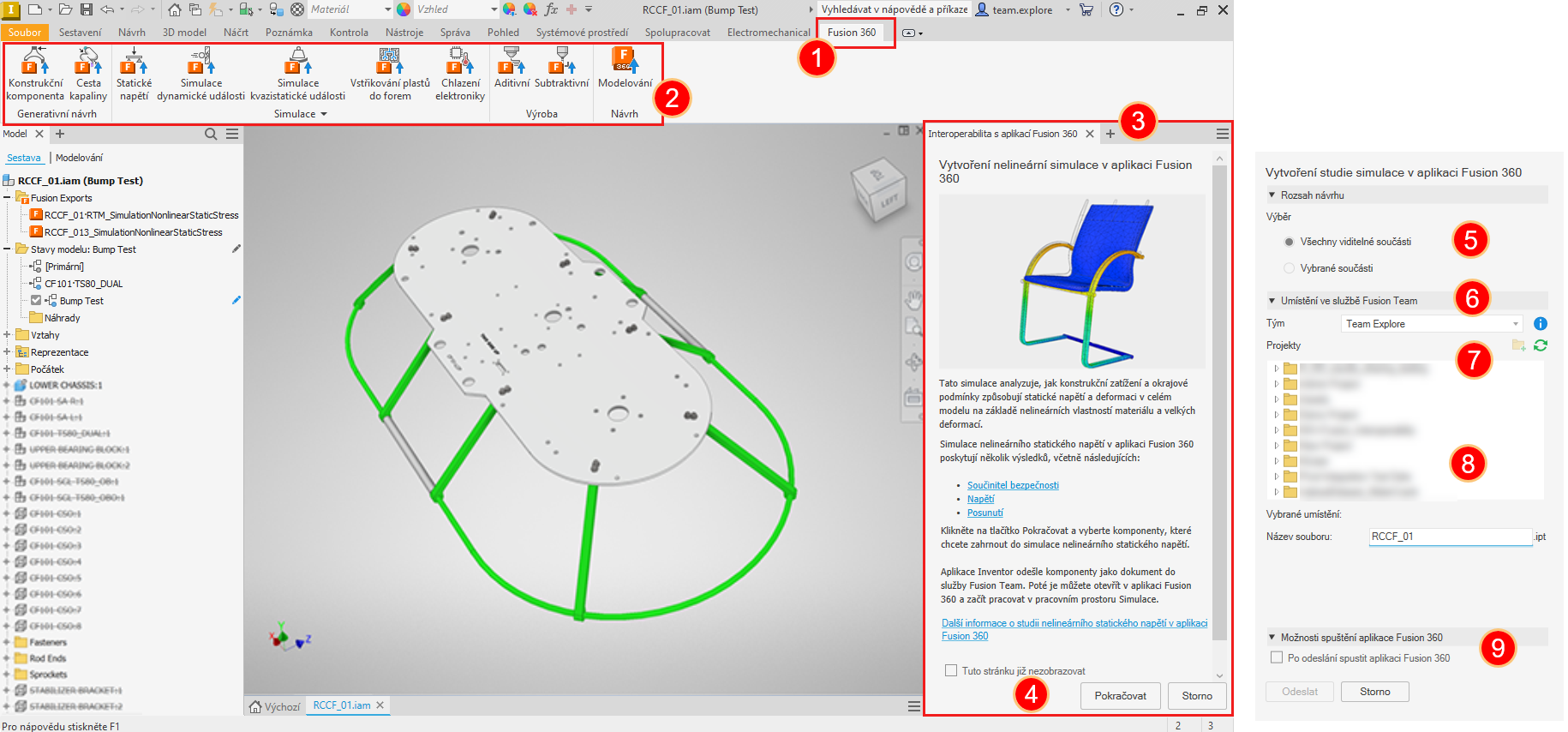Close the Interoperabilita s aplikací Fusion 360 tab
The width and height of the screenshot is (1568, 732).
tap(1090, 134)
